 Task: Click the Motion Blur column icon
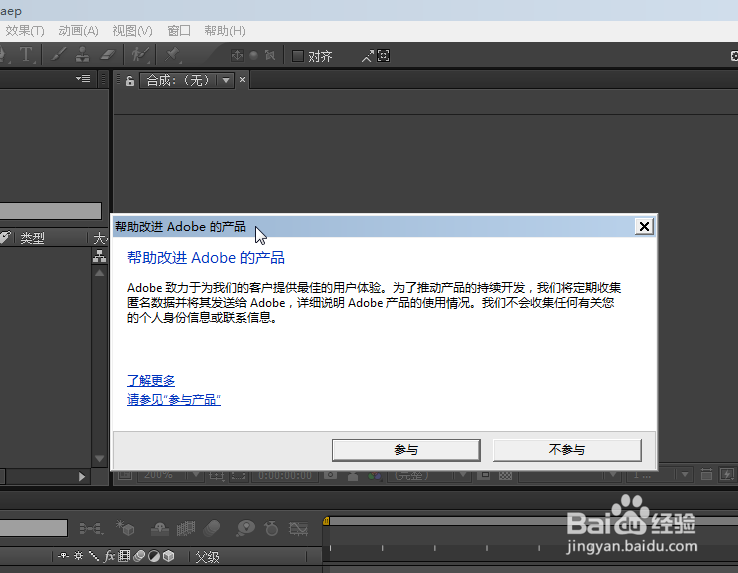click(x=139, y=556)
